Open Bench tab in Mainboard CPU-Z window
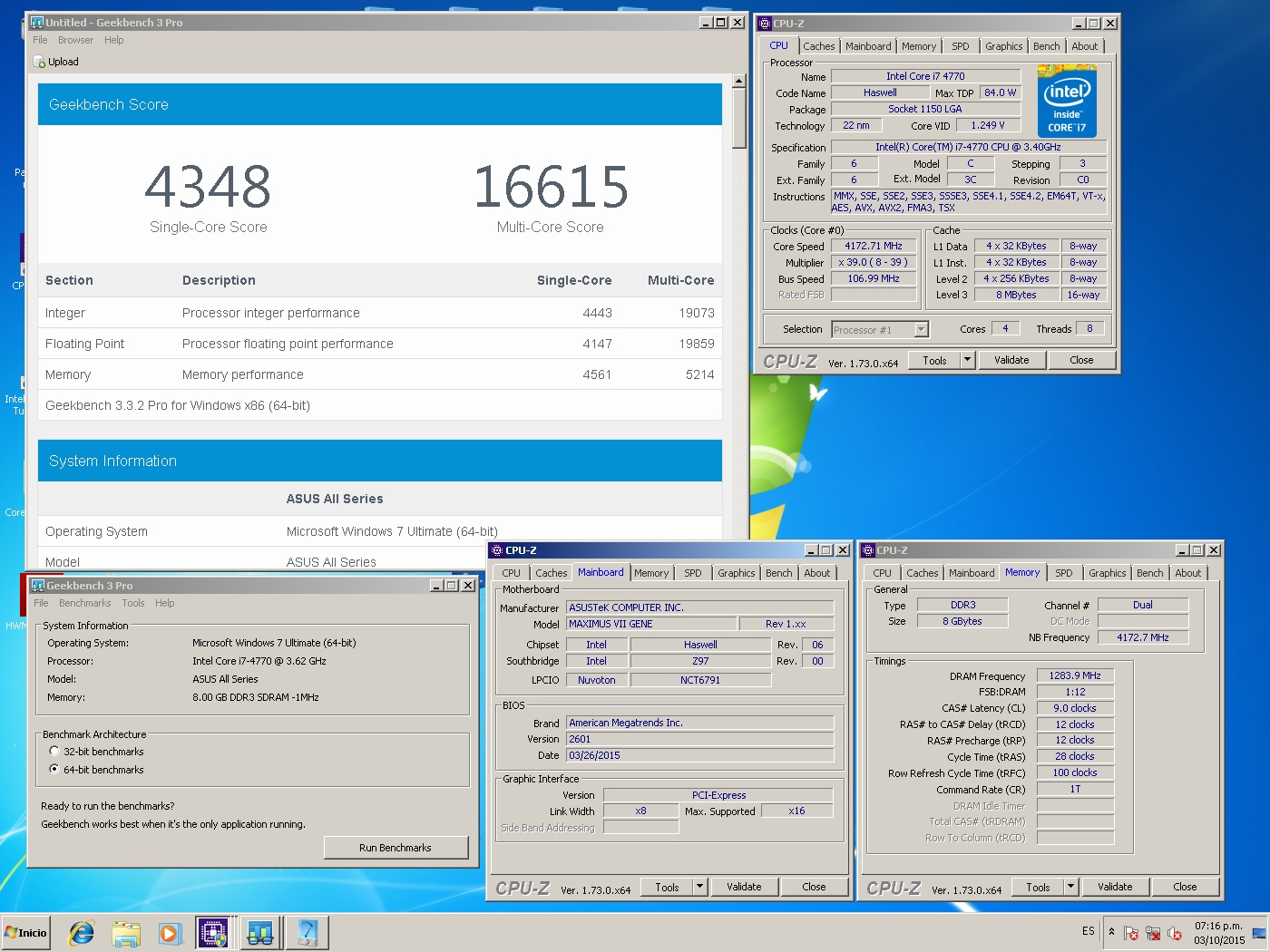This screenshot has height=952, width=1270. [778, 573]
